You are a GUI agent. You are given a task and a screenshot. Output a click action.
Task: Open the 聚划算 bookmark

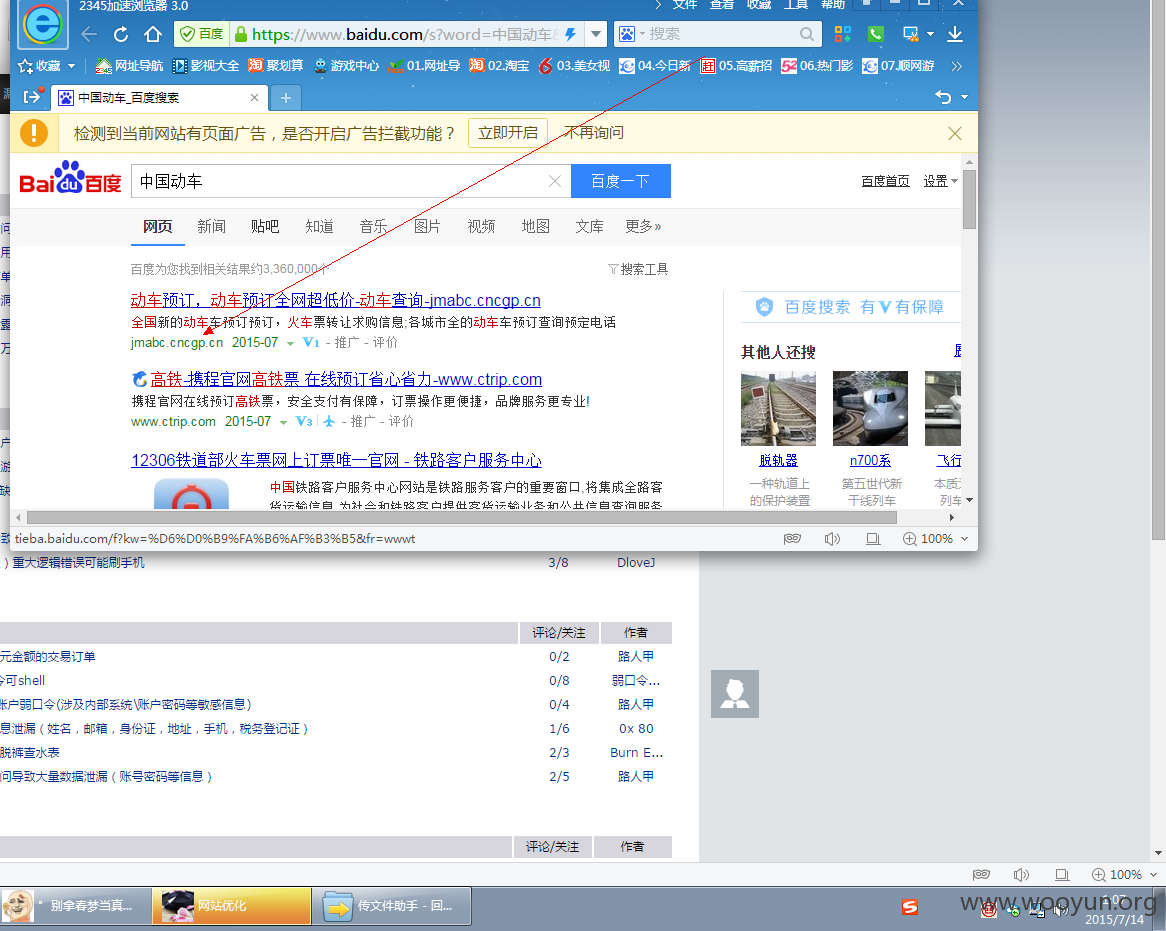pos(276,66)
